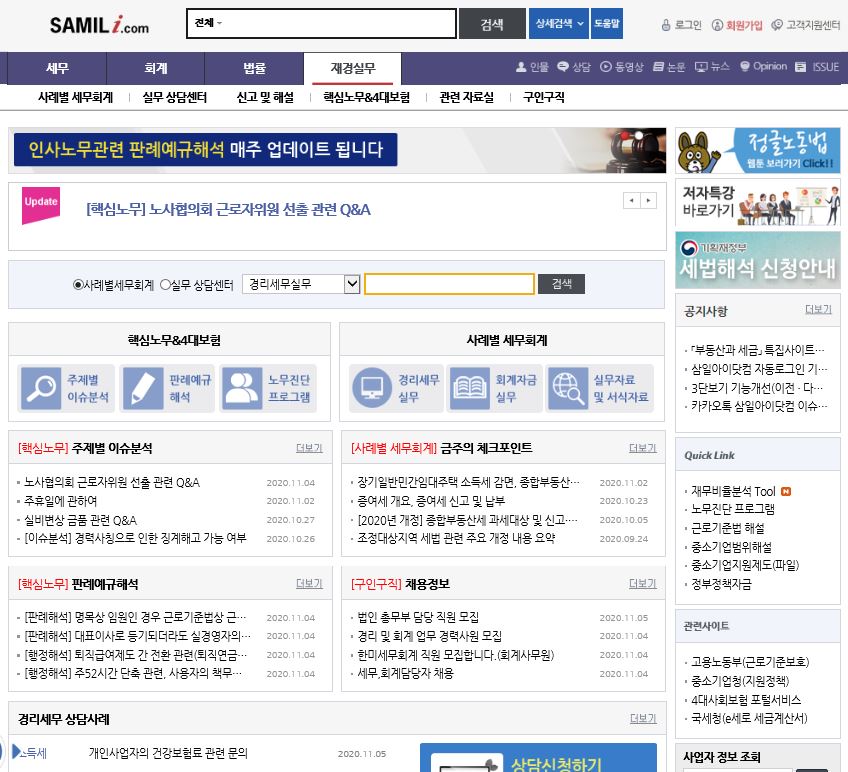The width and height of the screenshot is (848, 772).
Task: Open 인사노무관련 판례예규해석 top banner
Action: 337,150
